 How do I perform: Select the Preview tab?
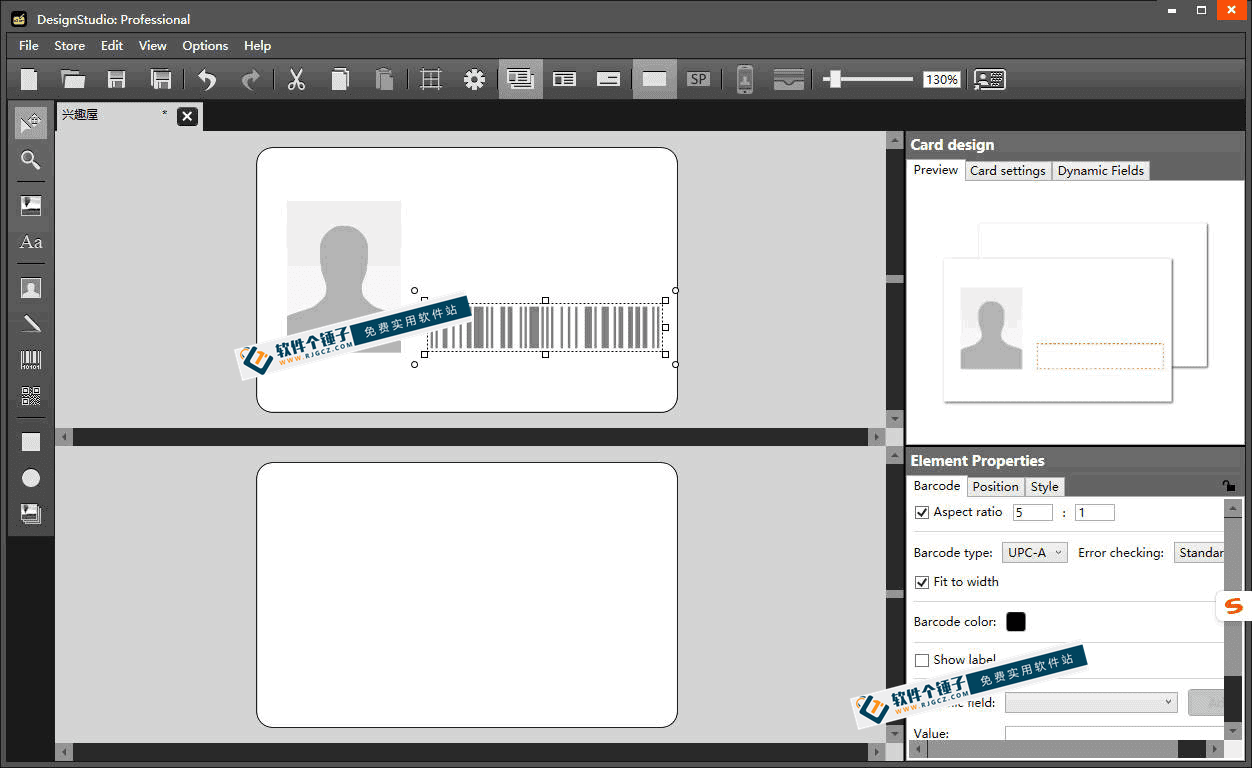[x=936, y=170]
